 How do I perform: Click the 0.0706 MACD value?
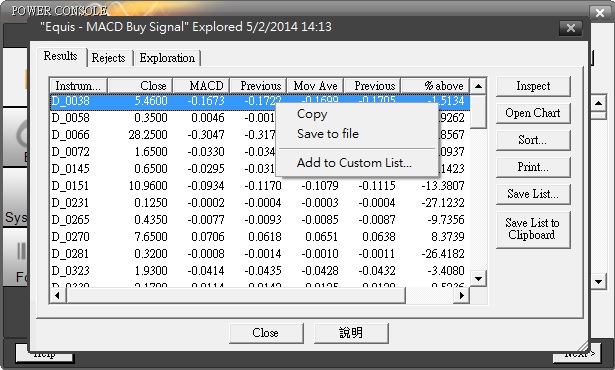207,237
